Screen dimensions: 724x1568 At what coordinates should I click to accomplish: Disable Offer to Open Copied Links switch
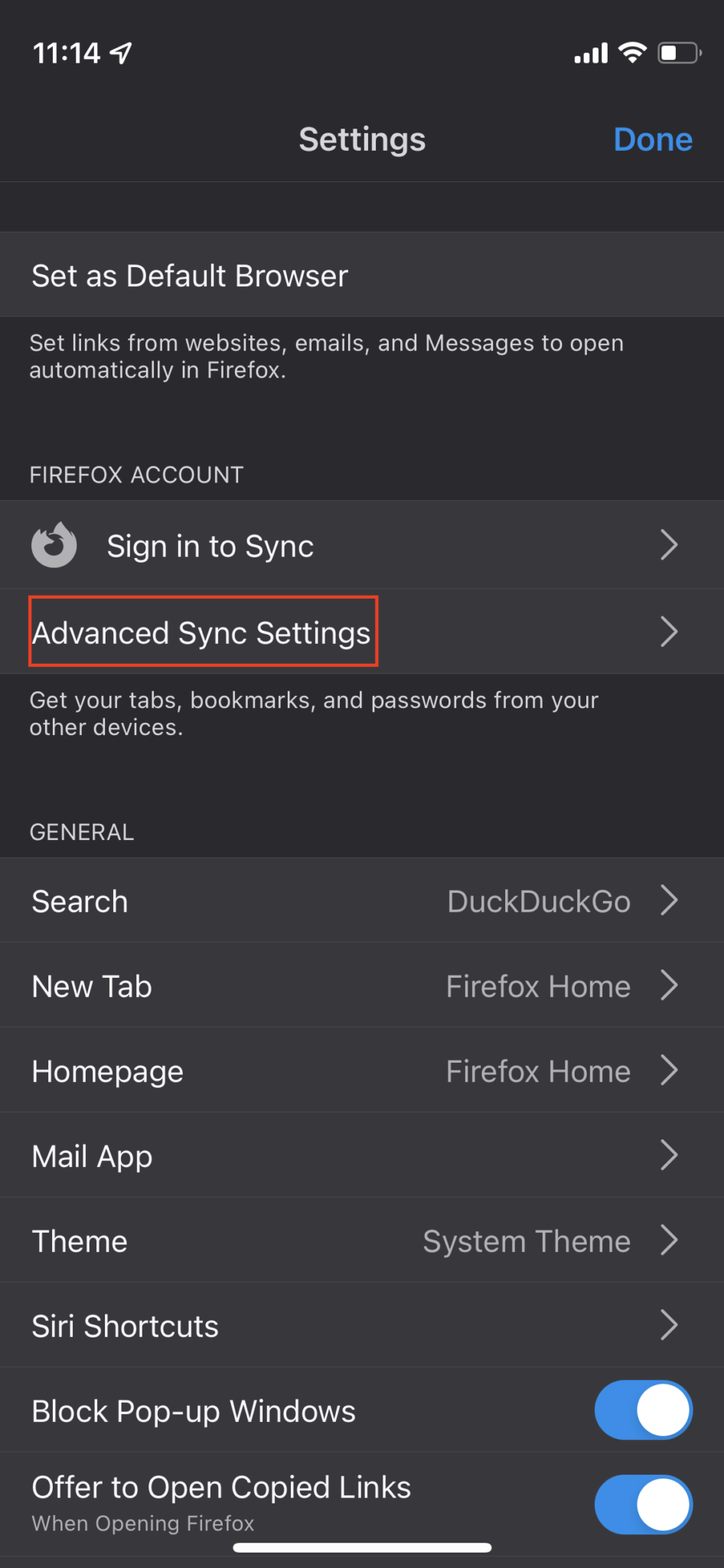[643, 1504]
